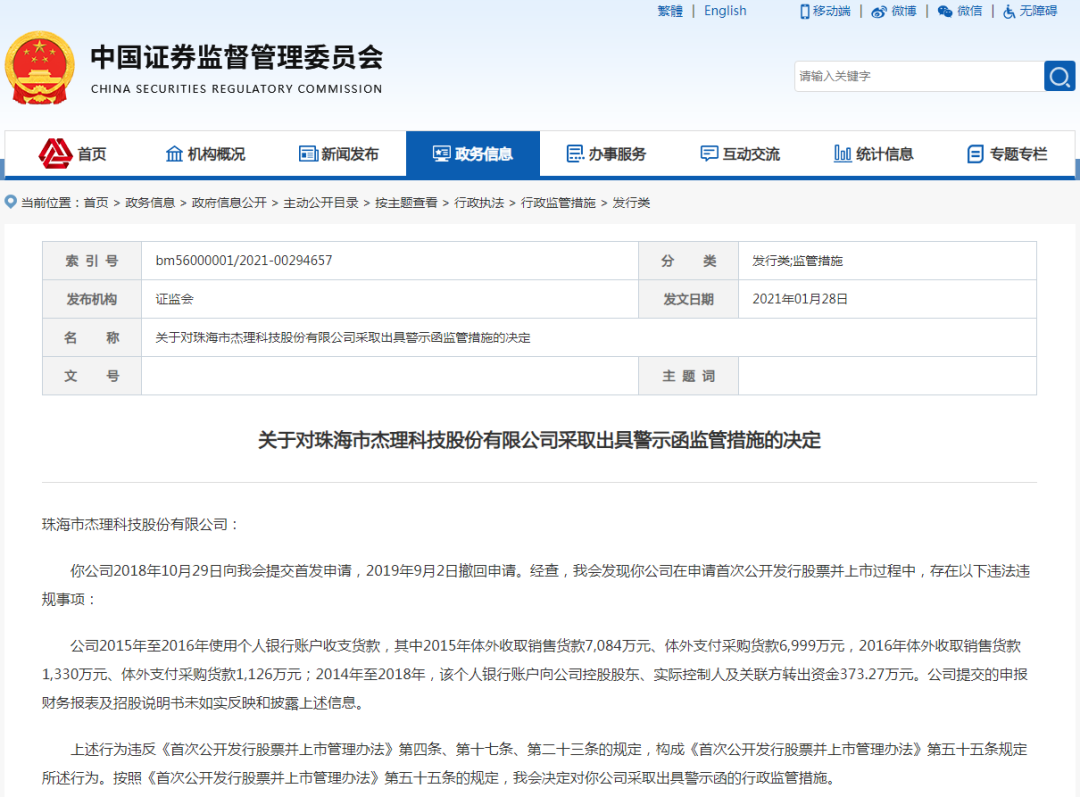Click the 发文日期 label cell
Image resolution: width=1080 pixels, height=797 pixels.
[x=688, y=299]
